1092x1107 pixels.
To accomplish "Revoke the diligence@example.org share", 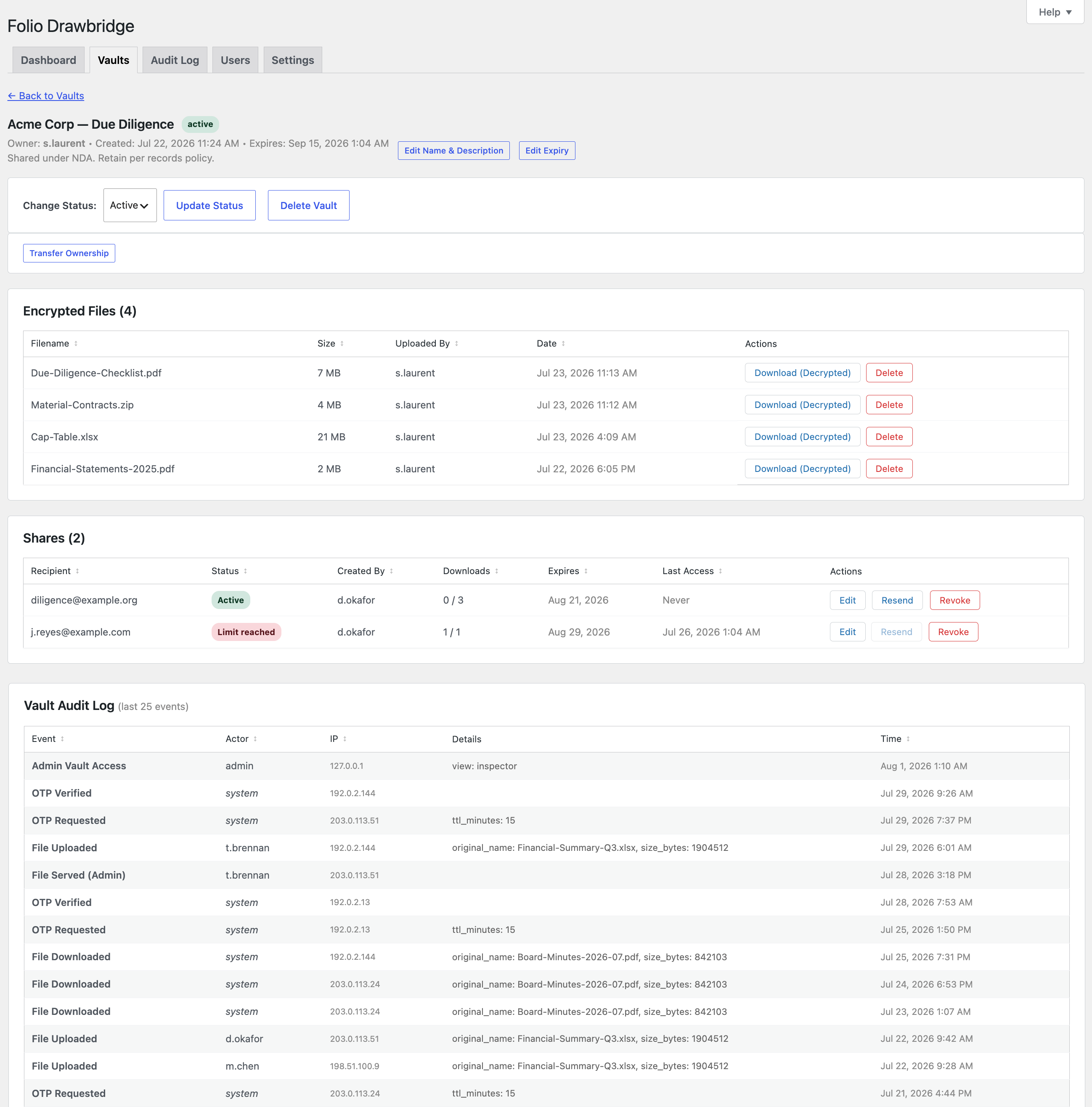I will point(954,600).
